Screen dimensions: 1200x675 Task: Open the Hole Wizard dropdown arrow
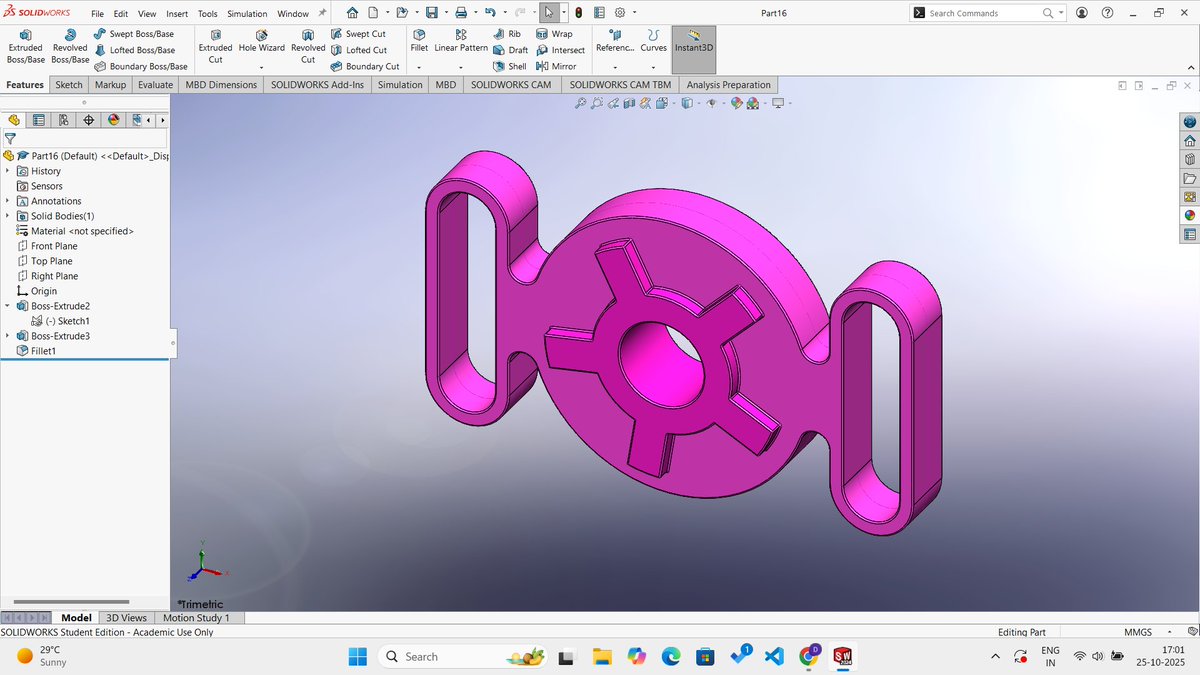point(261,67)
